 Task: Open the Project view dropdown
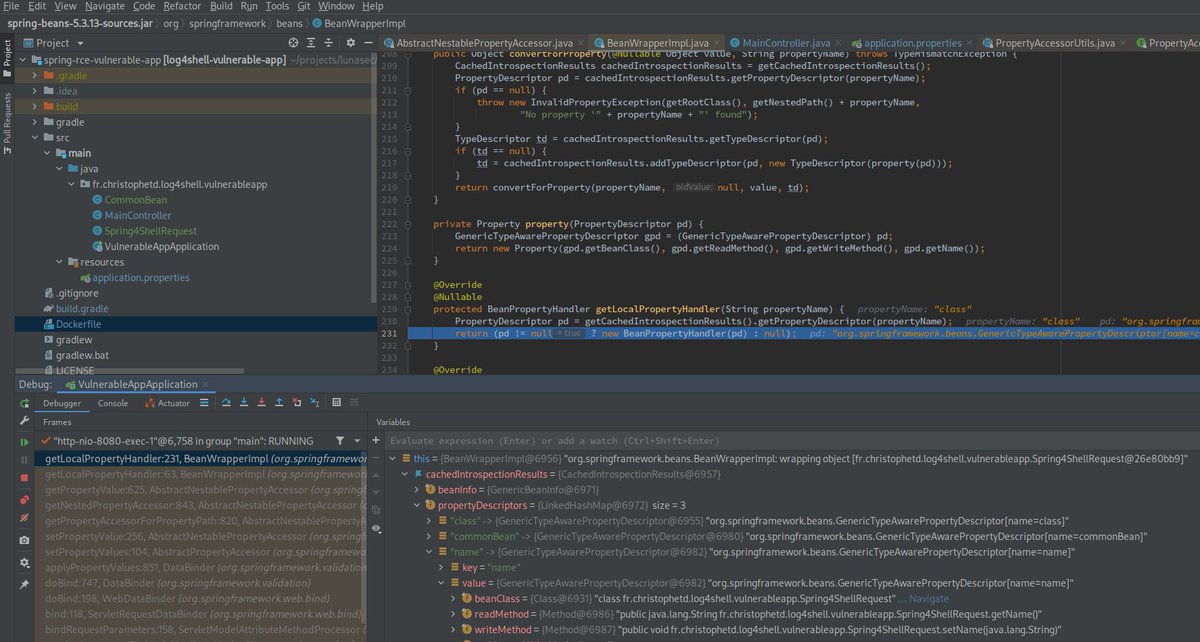click(80, 43)
